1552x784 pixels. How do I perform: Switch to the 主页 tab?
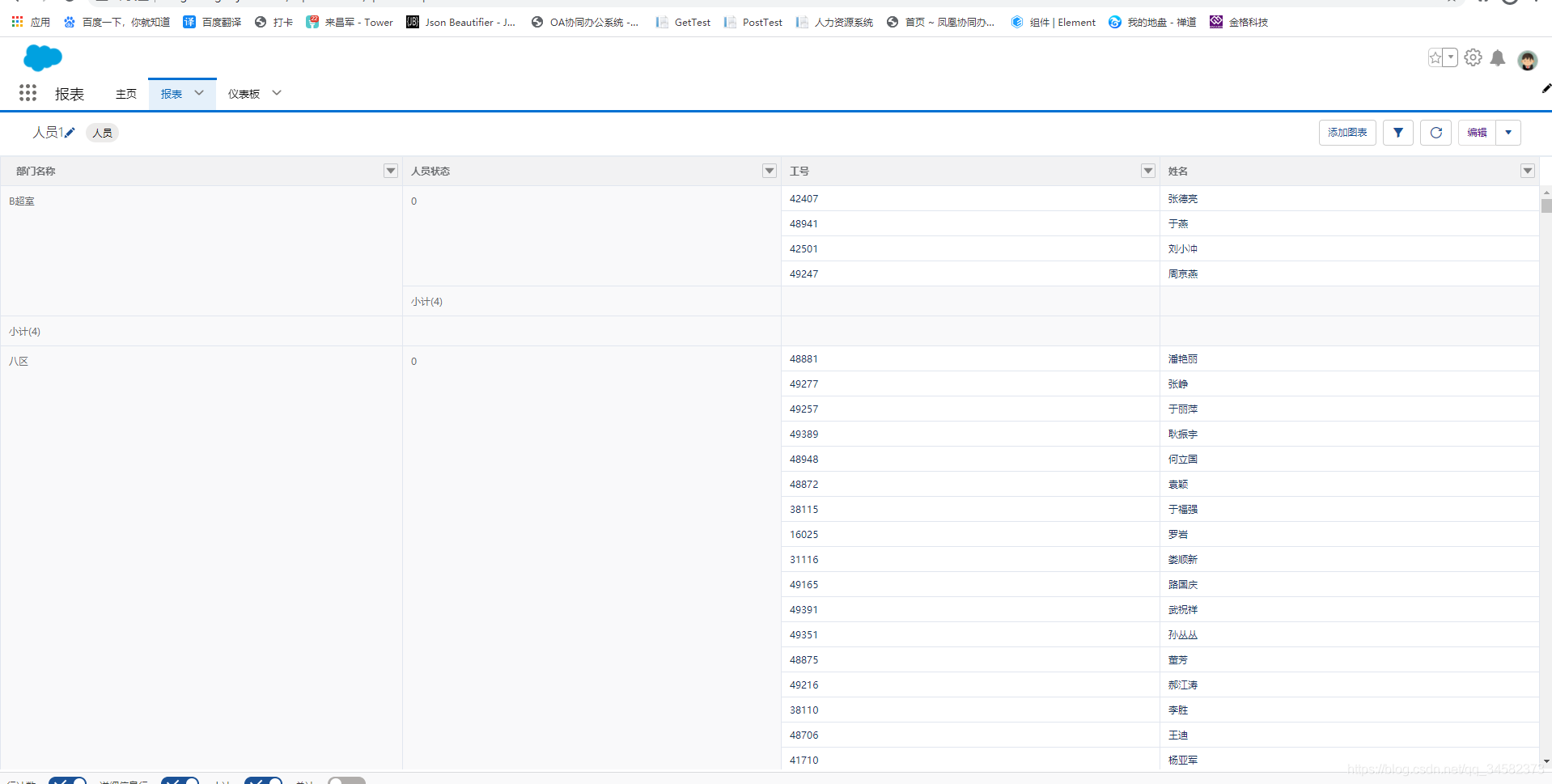tap(125, 93)
